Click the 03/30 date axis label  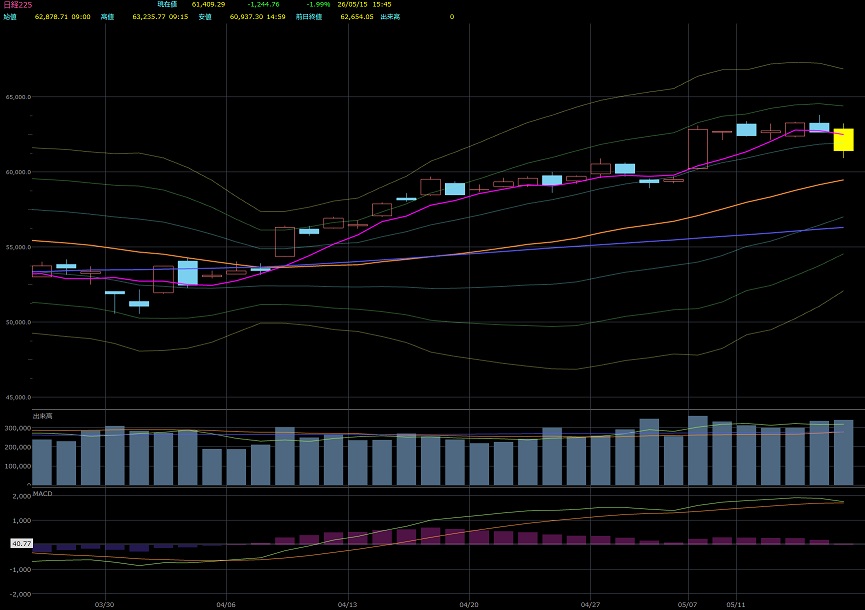click(x=104, y=604)
